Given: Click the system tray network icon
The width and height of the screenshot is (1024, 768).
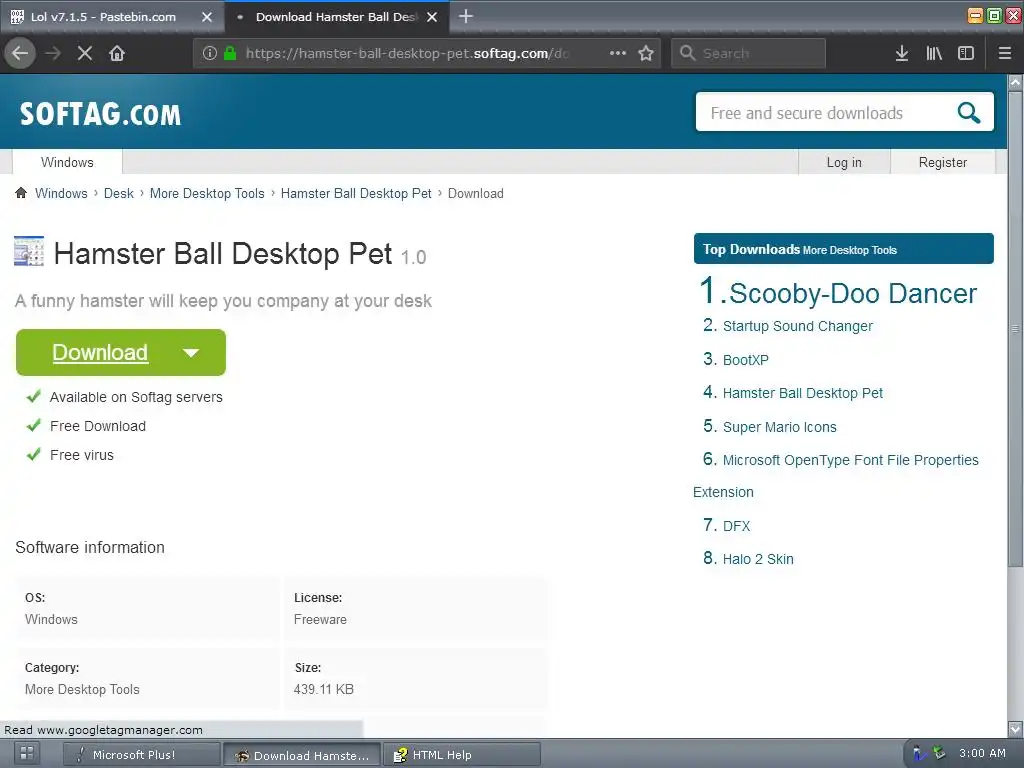Looking at the screenshot, I should [938, 753].
